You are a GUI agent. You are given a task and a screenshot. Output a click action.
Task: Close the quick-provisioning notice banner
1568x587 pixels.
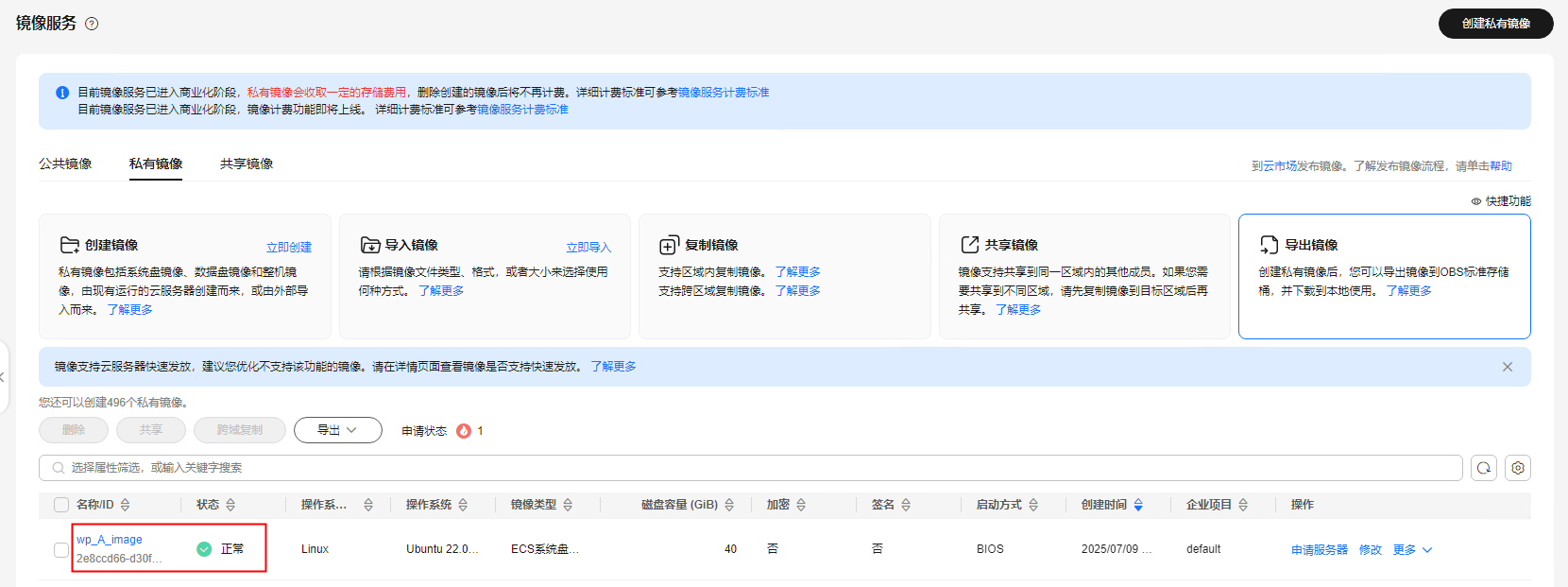(1508, 367)
